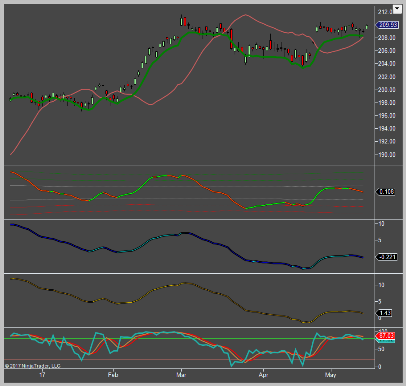The width and height of the screenshot is (406, 386).
Task: Click the May date label
Action: tap(331, 375)
